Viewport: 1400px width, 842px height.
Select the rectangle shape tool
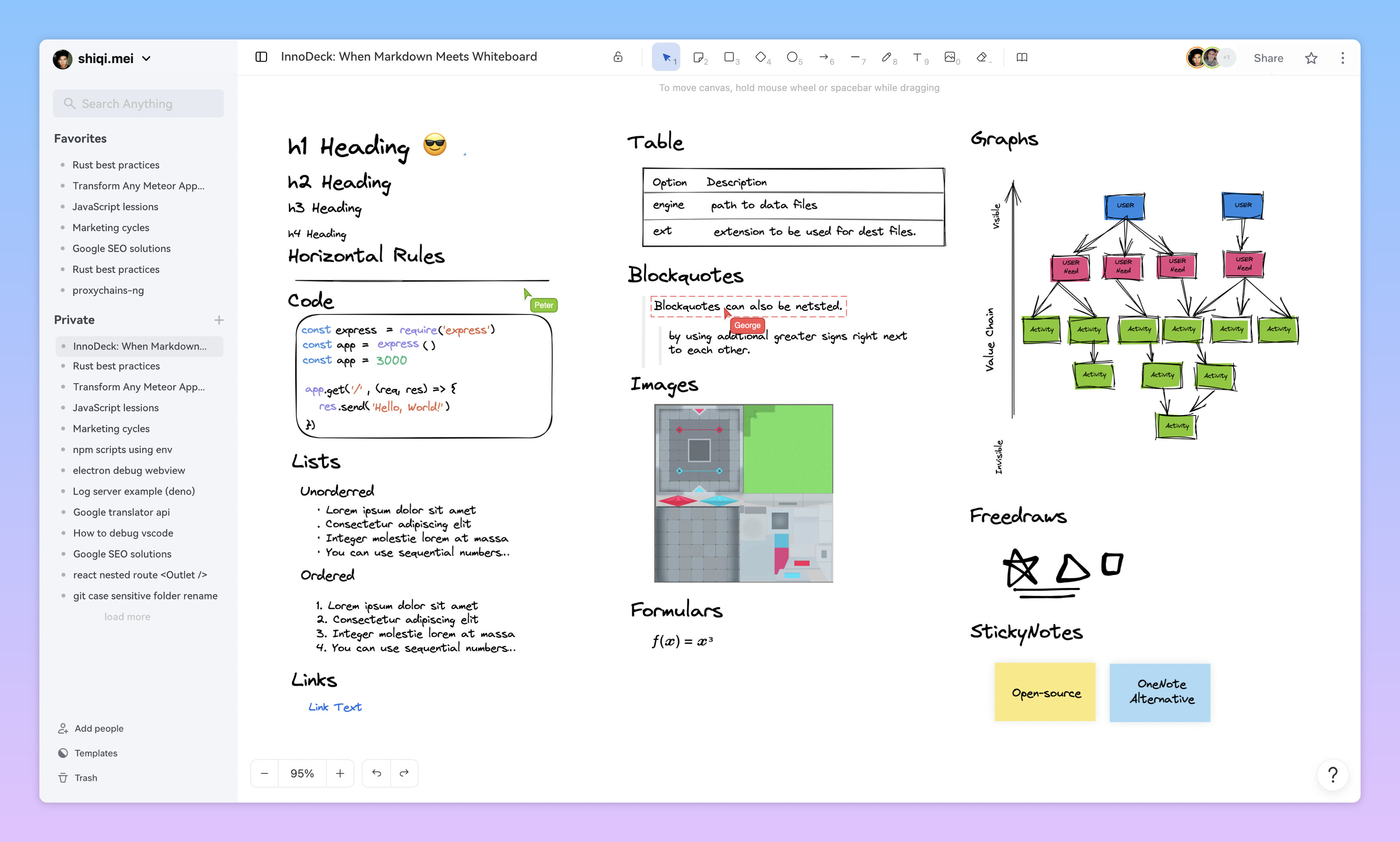[730, 57]
